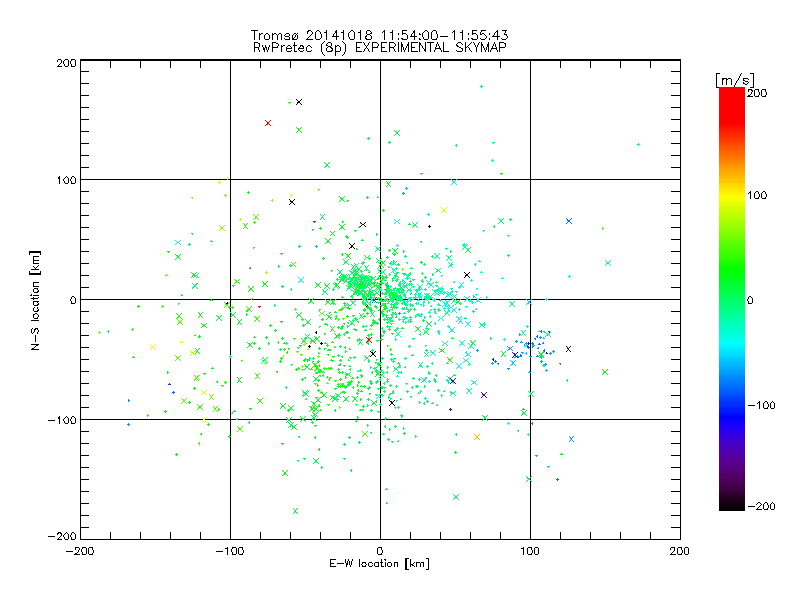
Task: Click the y-axis tick label '-200'
Action: click(x=62, y=536)
